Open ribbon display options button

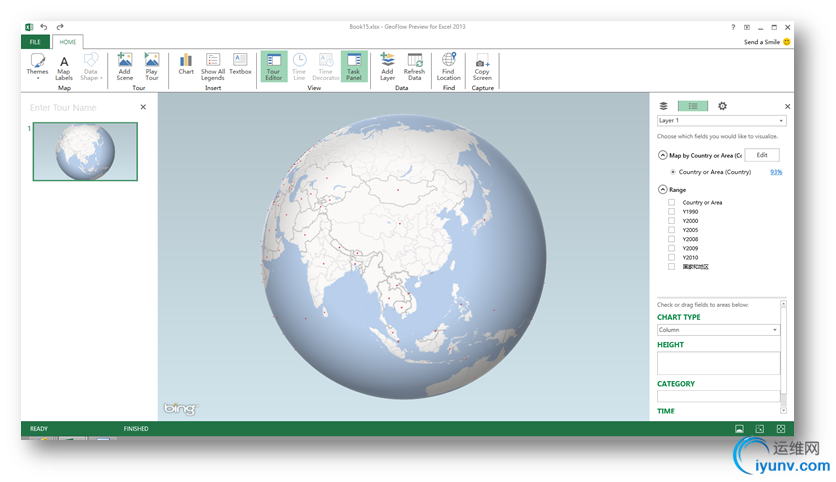(x=747, y=27)
